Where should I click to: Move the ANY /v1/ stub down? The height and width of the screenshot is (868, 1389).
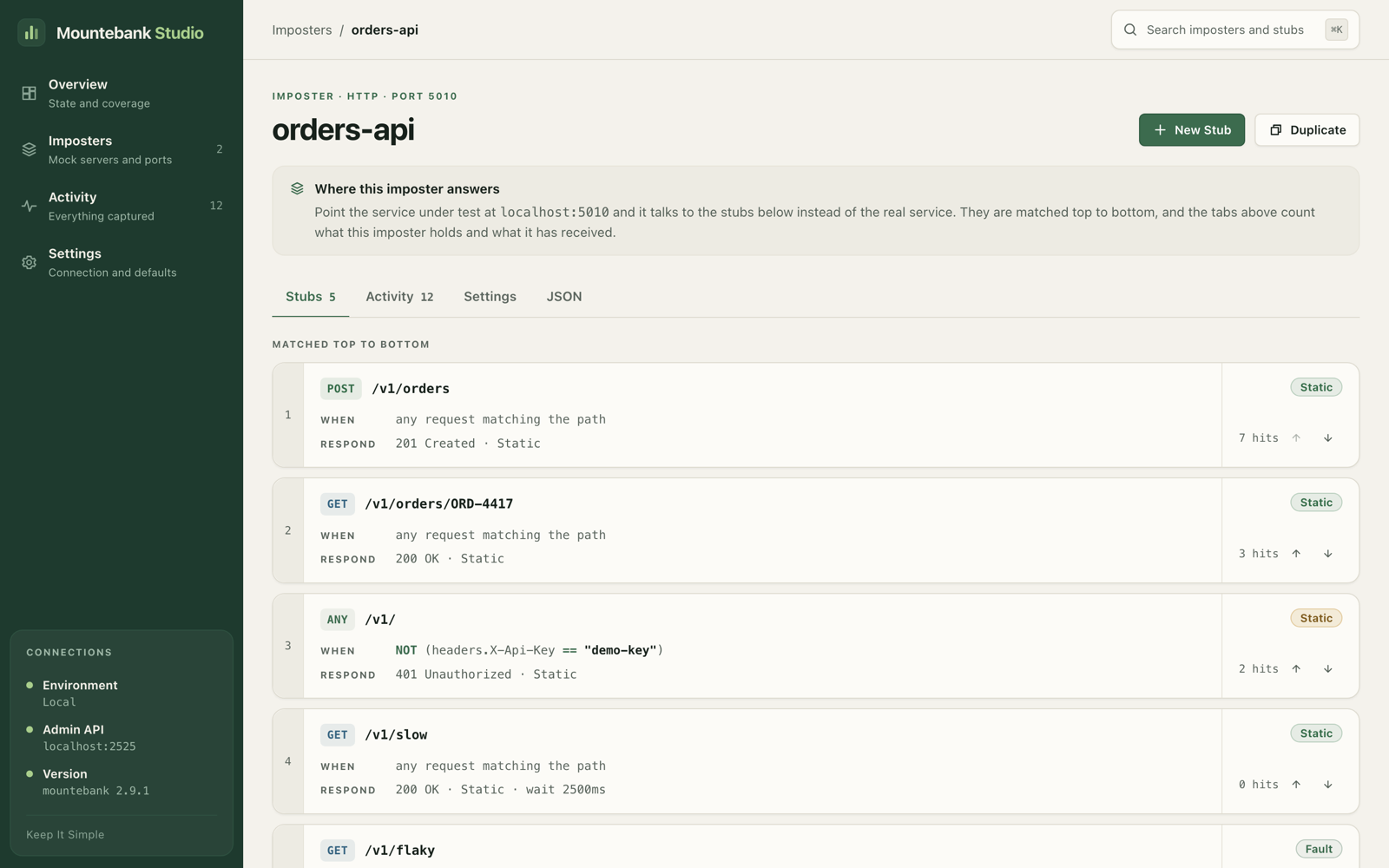tap(1328, 669)
